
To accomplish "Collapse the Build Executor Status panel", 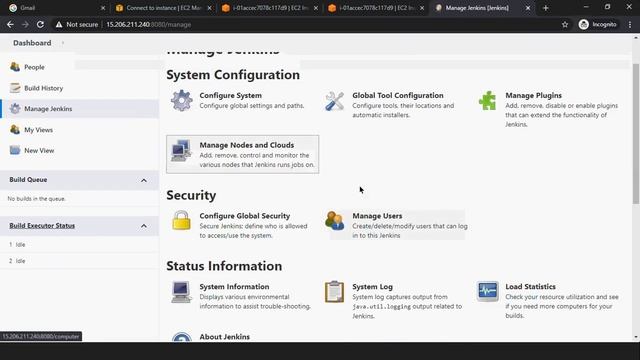I will pyautogui.click(x=144, y=226).
